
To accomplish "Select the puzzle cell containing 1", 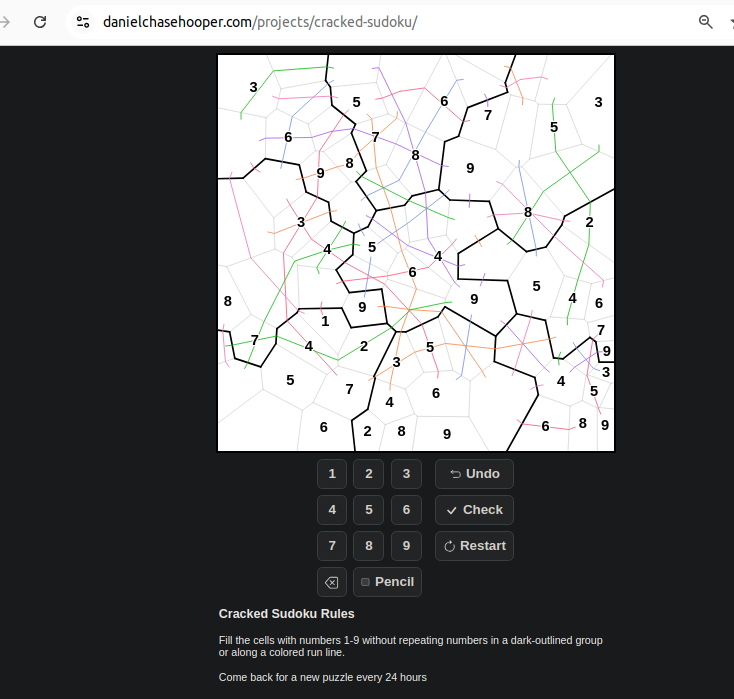I will pos(325,322).
